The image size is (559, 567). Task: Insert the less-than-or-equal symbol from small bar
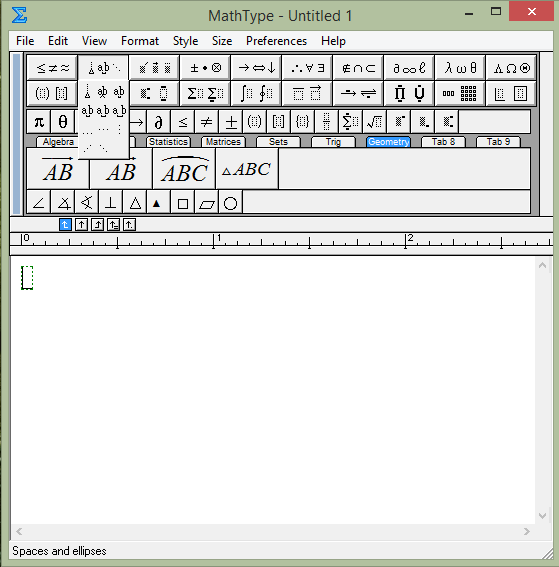point(183,122)
